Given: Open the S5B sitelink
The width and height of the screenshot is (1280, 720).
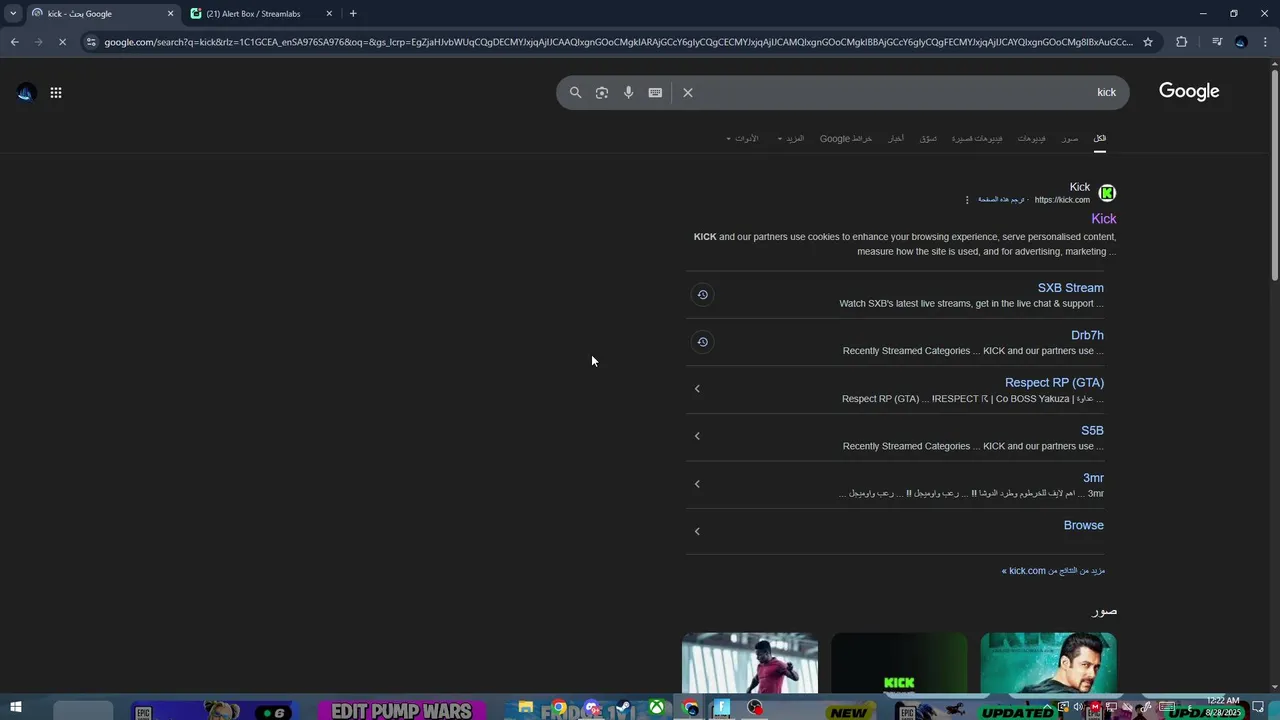Looking at the screenshot, I should tap(1092, 430).
